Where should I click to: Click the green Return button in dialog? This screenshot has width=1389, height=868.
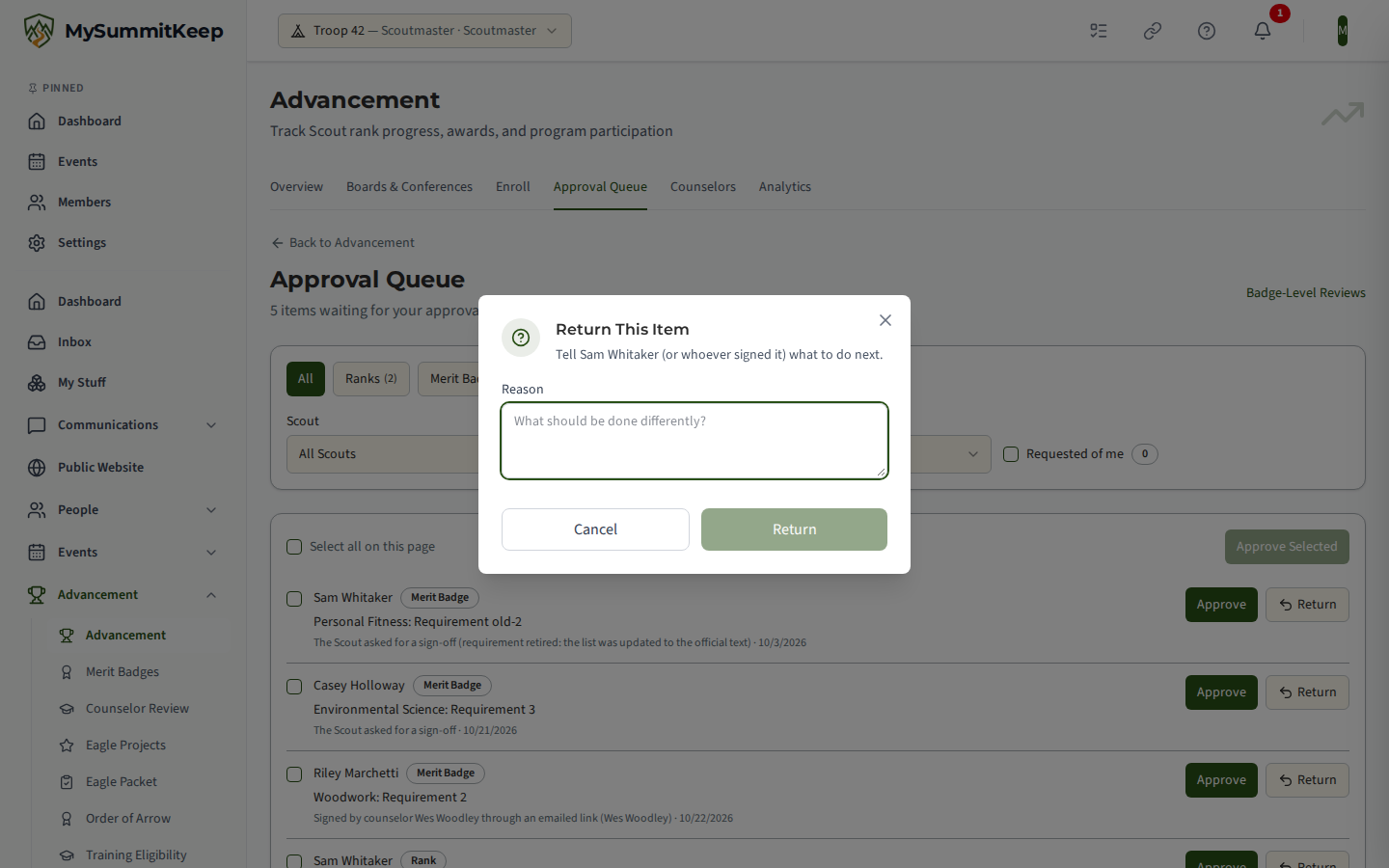tap(794, 529)
